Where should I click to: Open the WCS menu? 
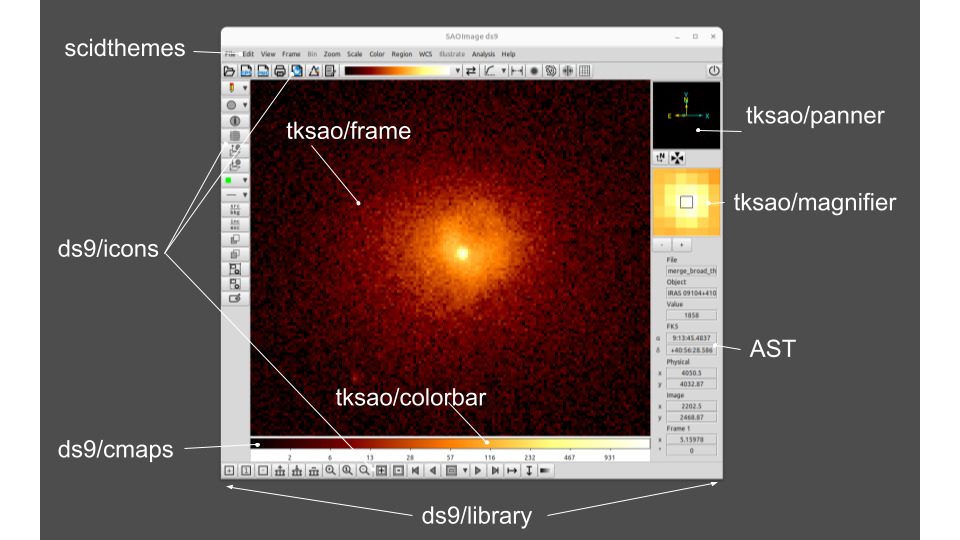click(x=426, y=54)
